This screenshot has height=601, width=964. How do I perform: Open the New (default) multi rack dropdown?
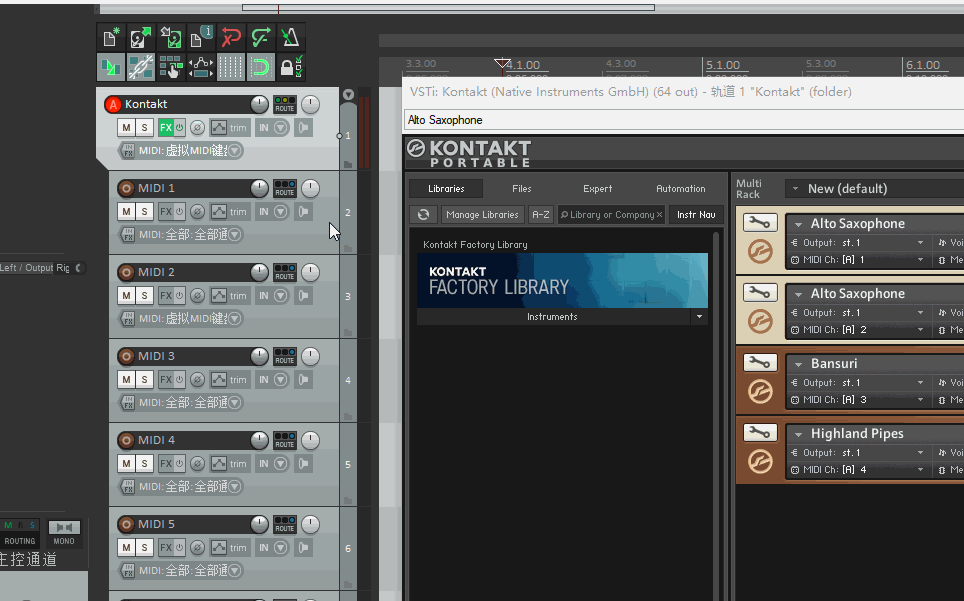795,189
